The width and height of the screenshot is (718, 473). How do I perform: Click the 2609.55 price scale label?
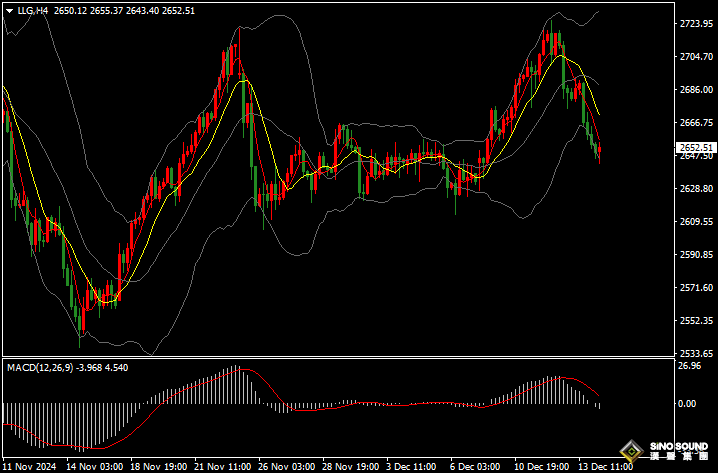click(x=696, y=222)
